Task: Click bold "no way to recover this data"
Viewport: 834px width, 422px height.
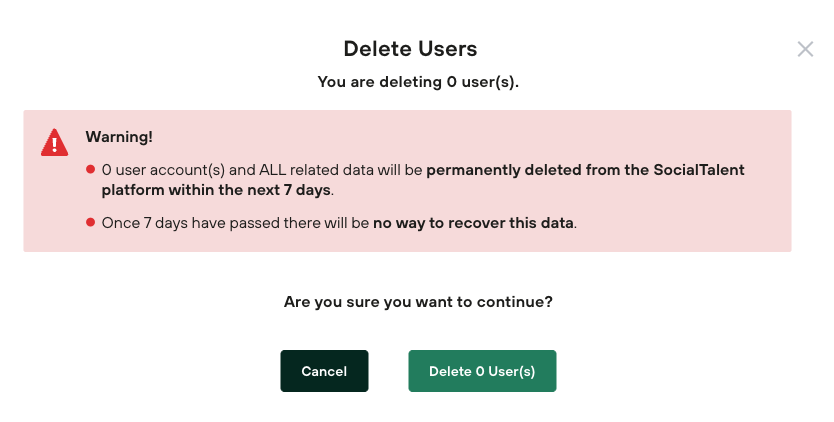Action: point(474,223)
